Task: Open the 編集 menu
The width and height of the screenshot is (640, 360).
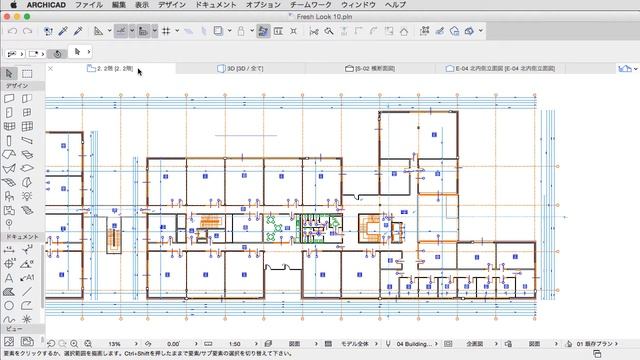Action: pos(119,5)
